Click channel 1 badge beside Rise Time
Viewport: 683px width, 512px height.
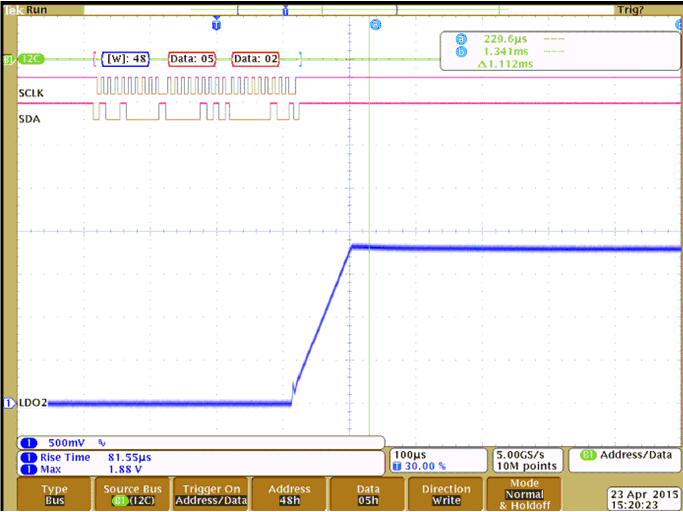[29, 458]
